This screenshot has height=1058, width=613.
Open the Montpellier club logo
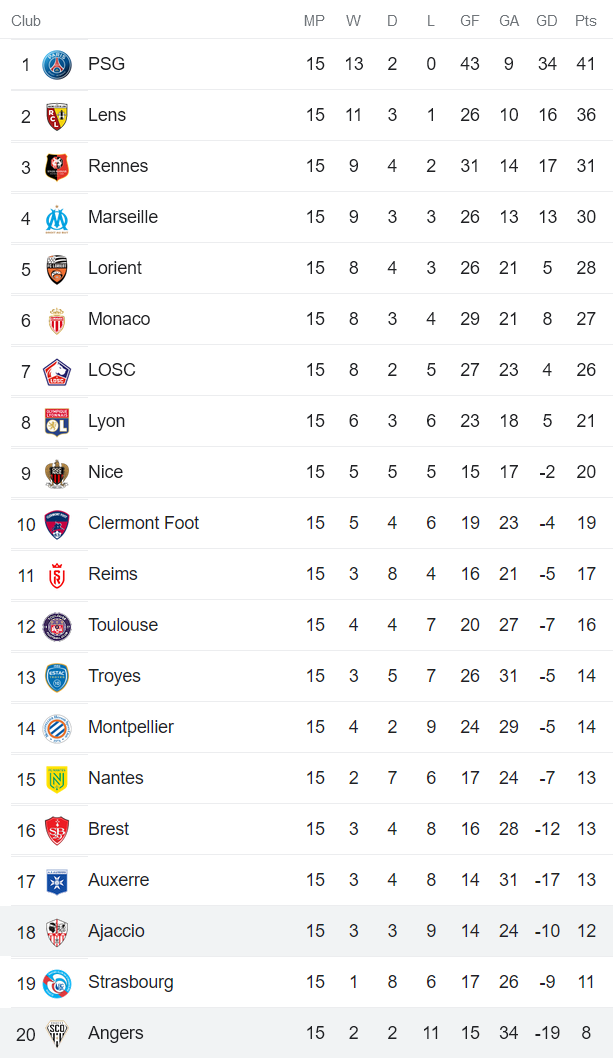(57, 728)
